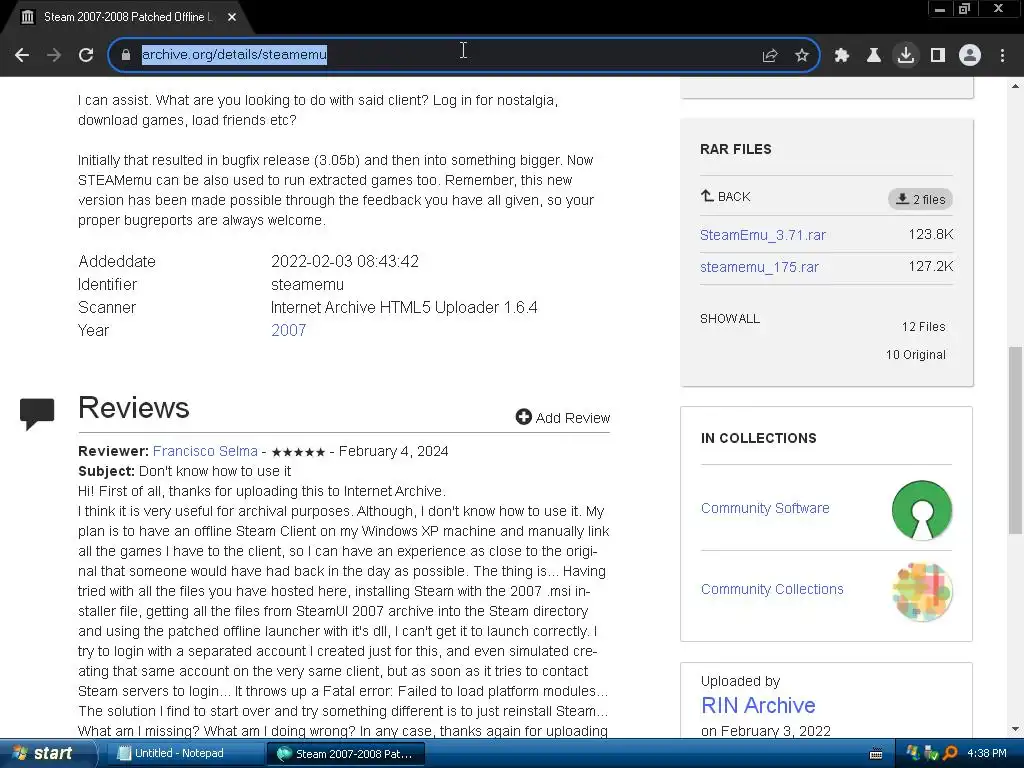Viewport: 1024px width, 768px height.
Task: Select Steam 2007-2008 taskbar browser item
Action: click(x=346, y=754)
